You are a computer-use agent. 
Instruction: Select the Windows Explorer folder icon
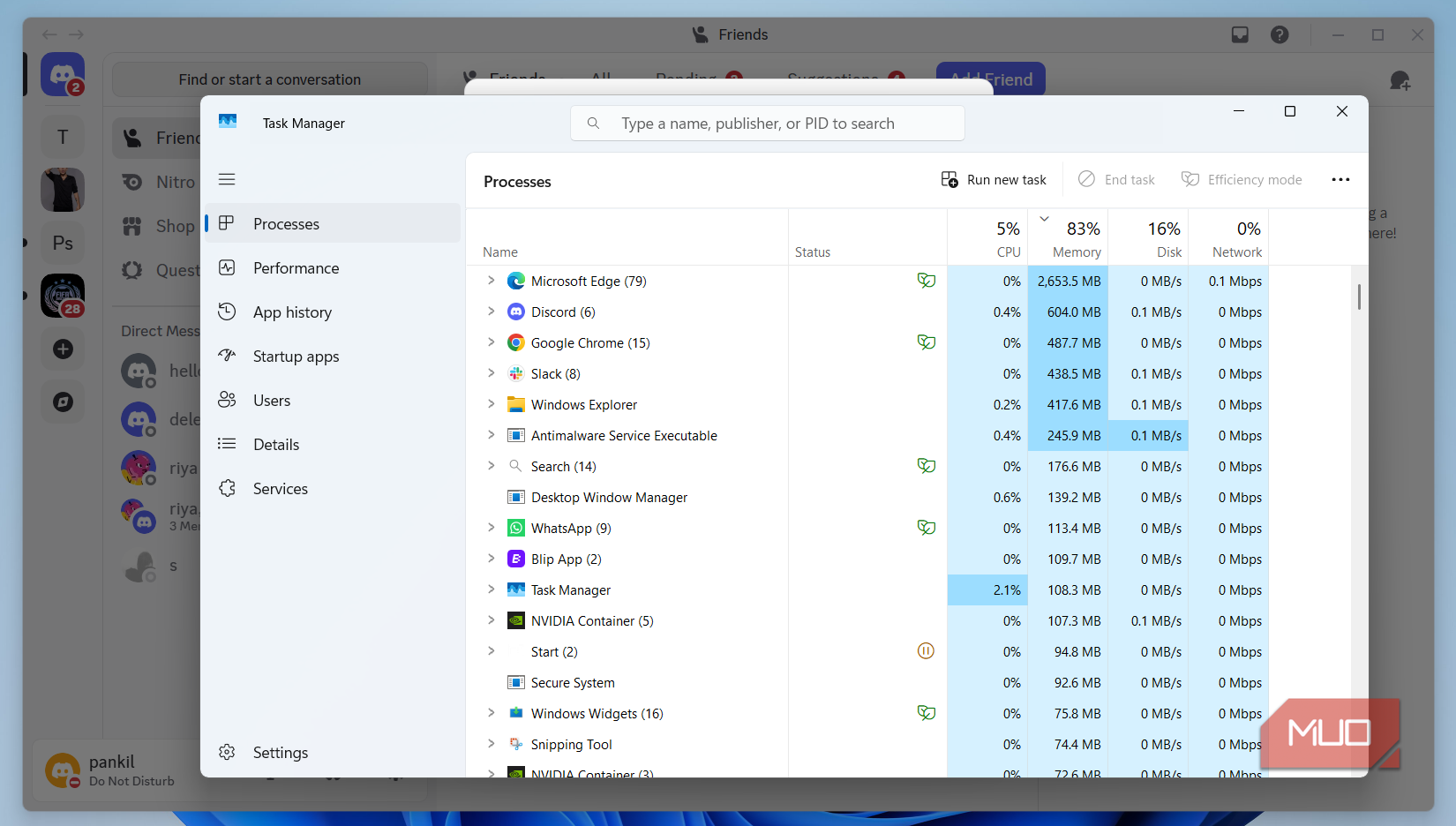coord(516,404)
